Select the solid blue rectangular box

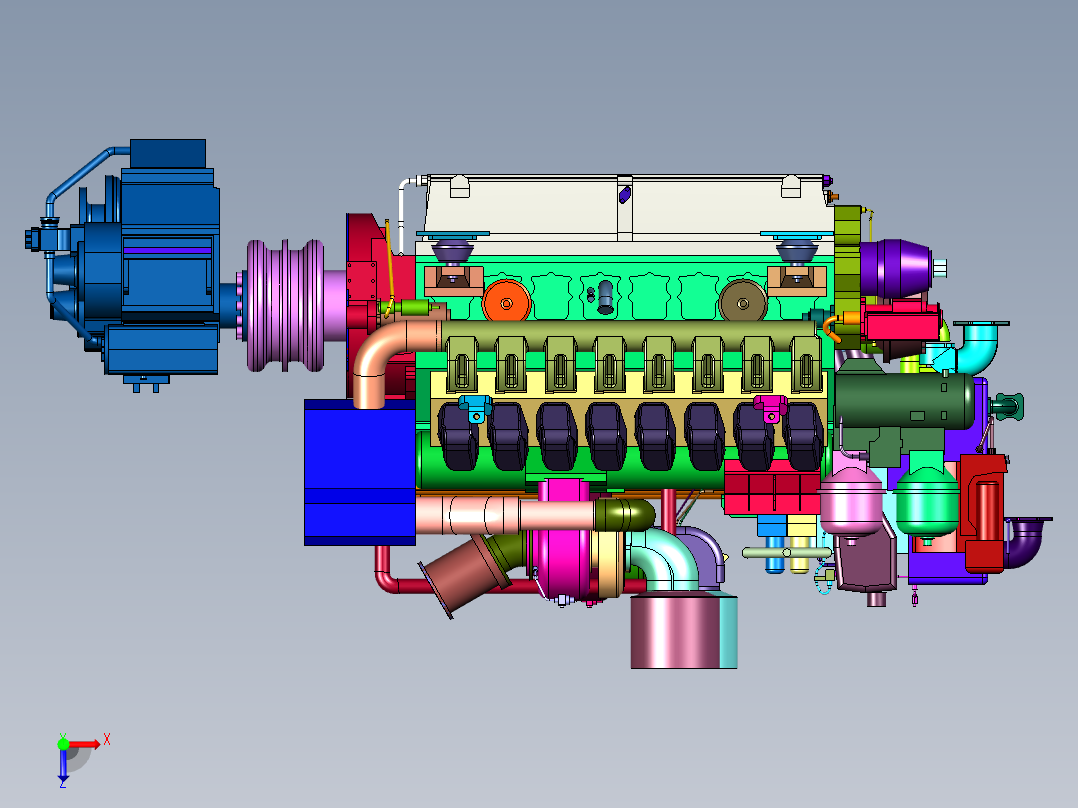tap(360, 472)
